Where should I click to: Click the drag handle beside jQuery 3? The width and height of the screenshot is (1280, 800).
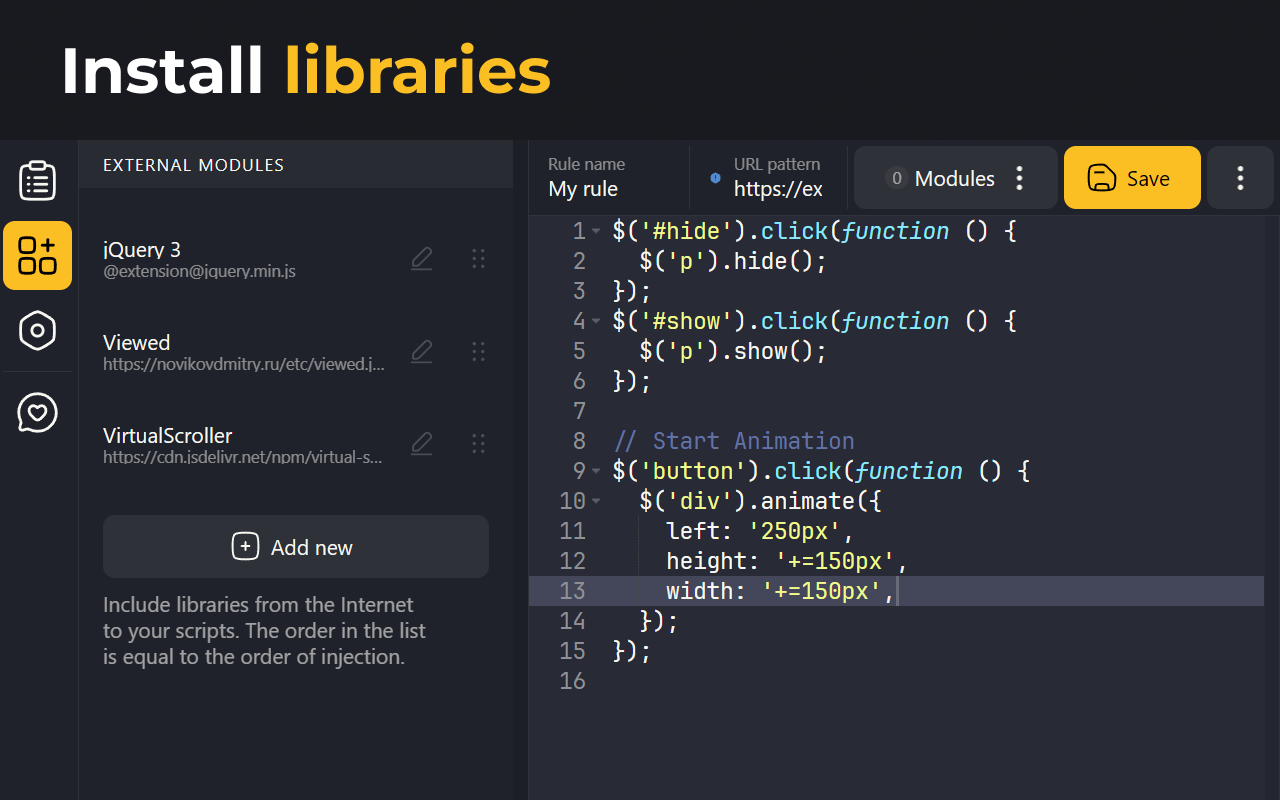click(x=478, y=258)
